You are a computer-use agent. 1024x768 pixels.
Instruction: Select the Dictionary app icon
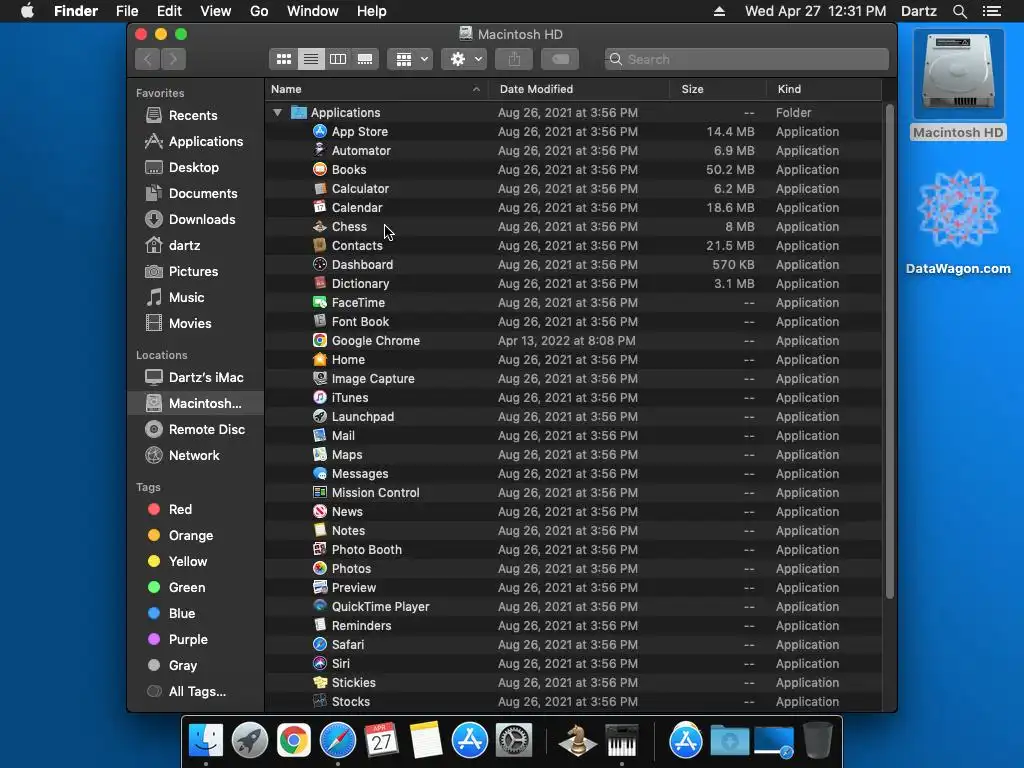point(319,283)
